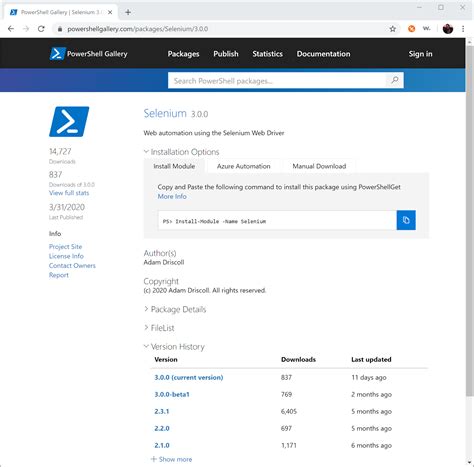
Task: Open the Packages menu
Action: click(x=183, y=54)
